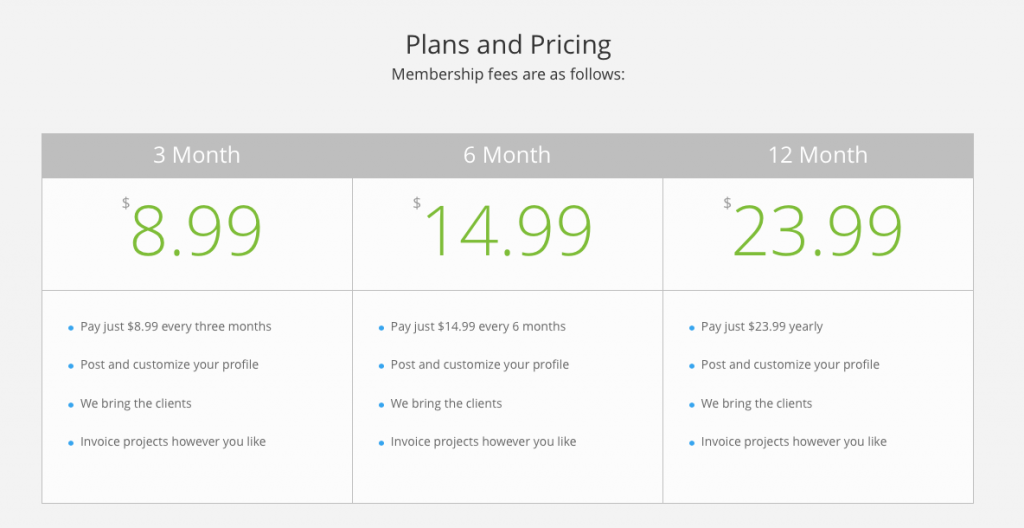The image size is (1024, 528).
Task: Click dollar sign above the 14.99 price
Action: [417, 203]
